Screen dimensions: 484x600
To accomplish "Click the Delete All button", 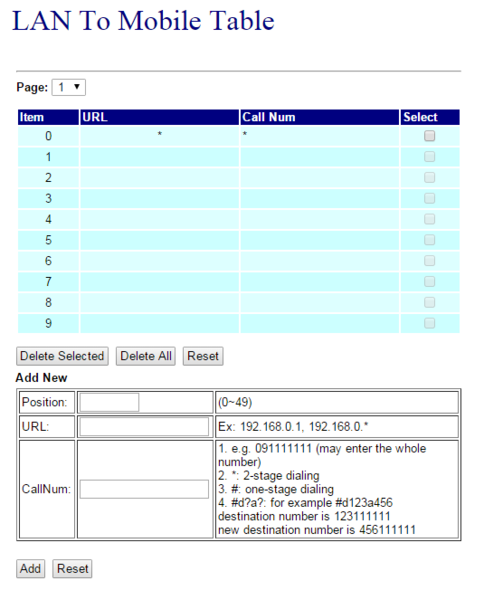I will coord(146,356).
